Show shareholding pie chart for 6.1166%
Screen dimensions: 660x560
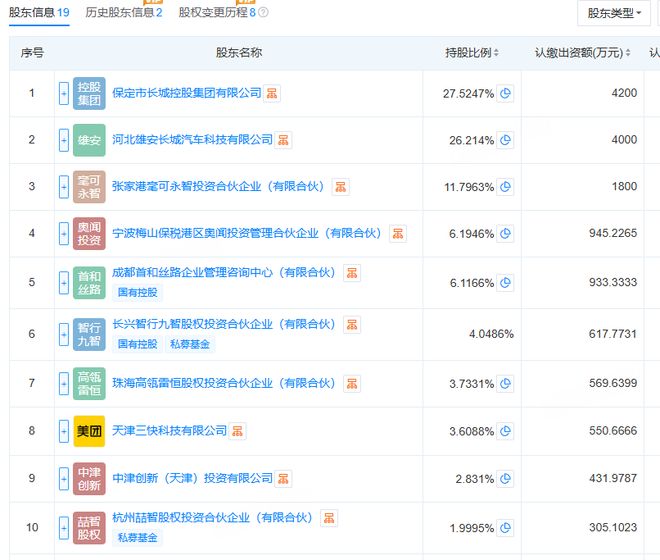pyautogui.click(x=505, y=283)
